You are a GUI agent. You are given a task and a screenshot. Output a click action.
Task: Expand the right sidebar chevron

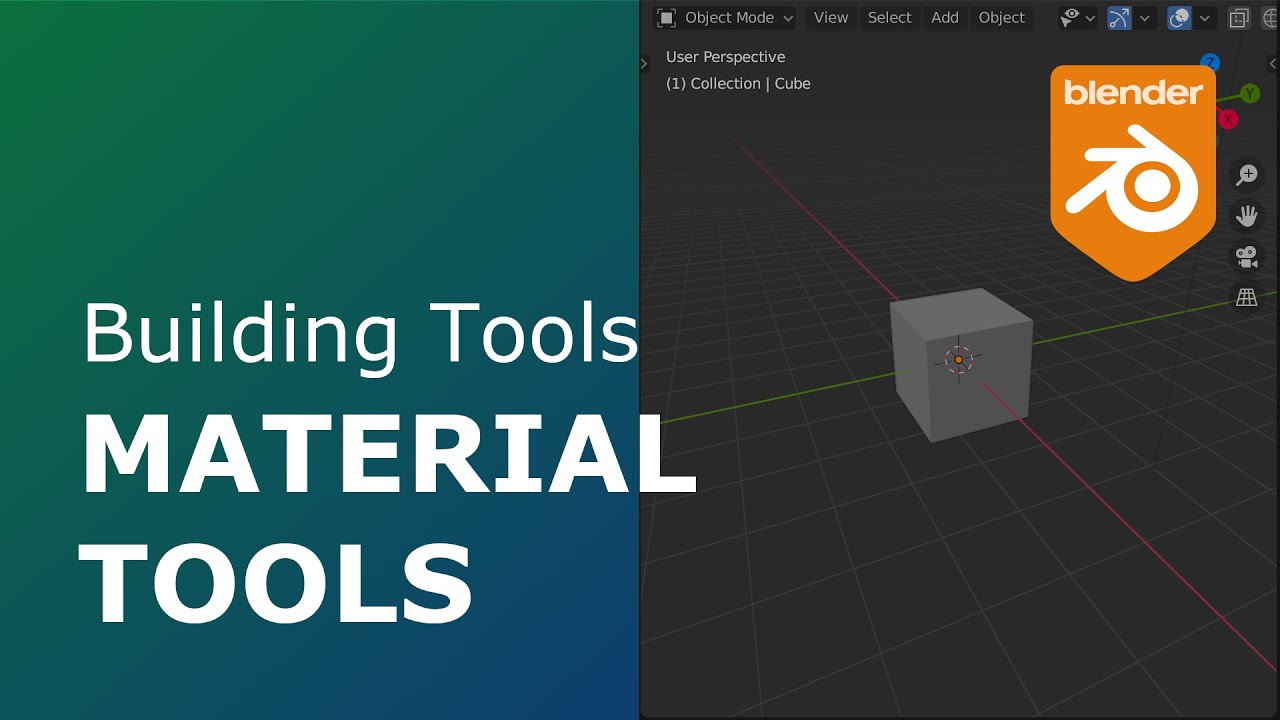pos(1274,63)
